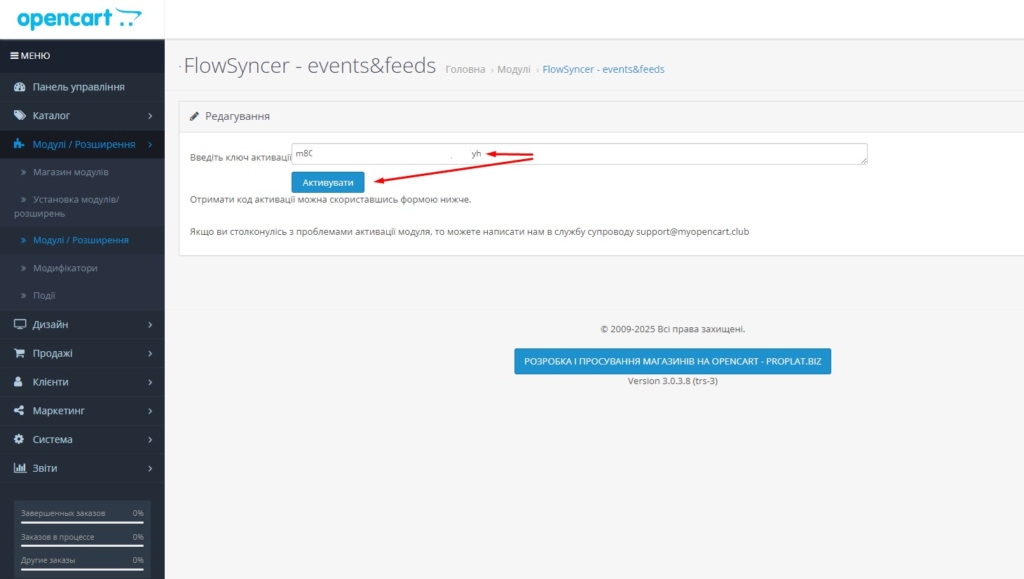This screenshot has height=579, width=1024.
Task: Toggle the МЕНЮ hamburger sidebar
Action: coord(30,56)
